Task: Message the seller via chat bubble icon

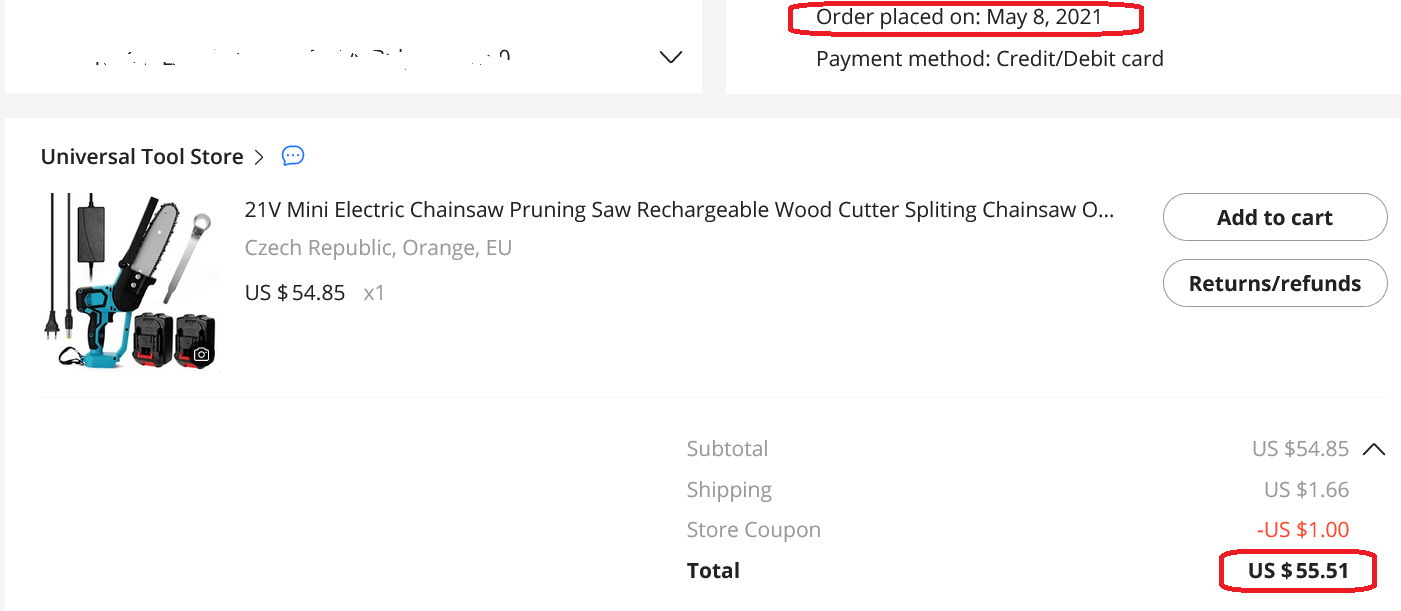Action: pos(293,156)
